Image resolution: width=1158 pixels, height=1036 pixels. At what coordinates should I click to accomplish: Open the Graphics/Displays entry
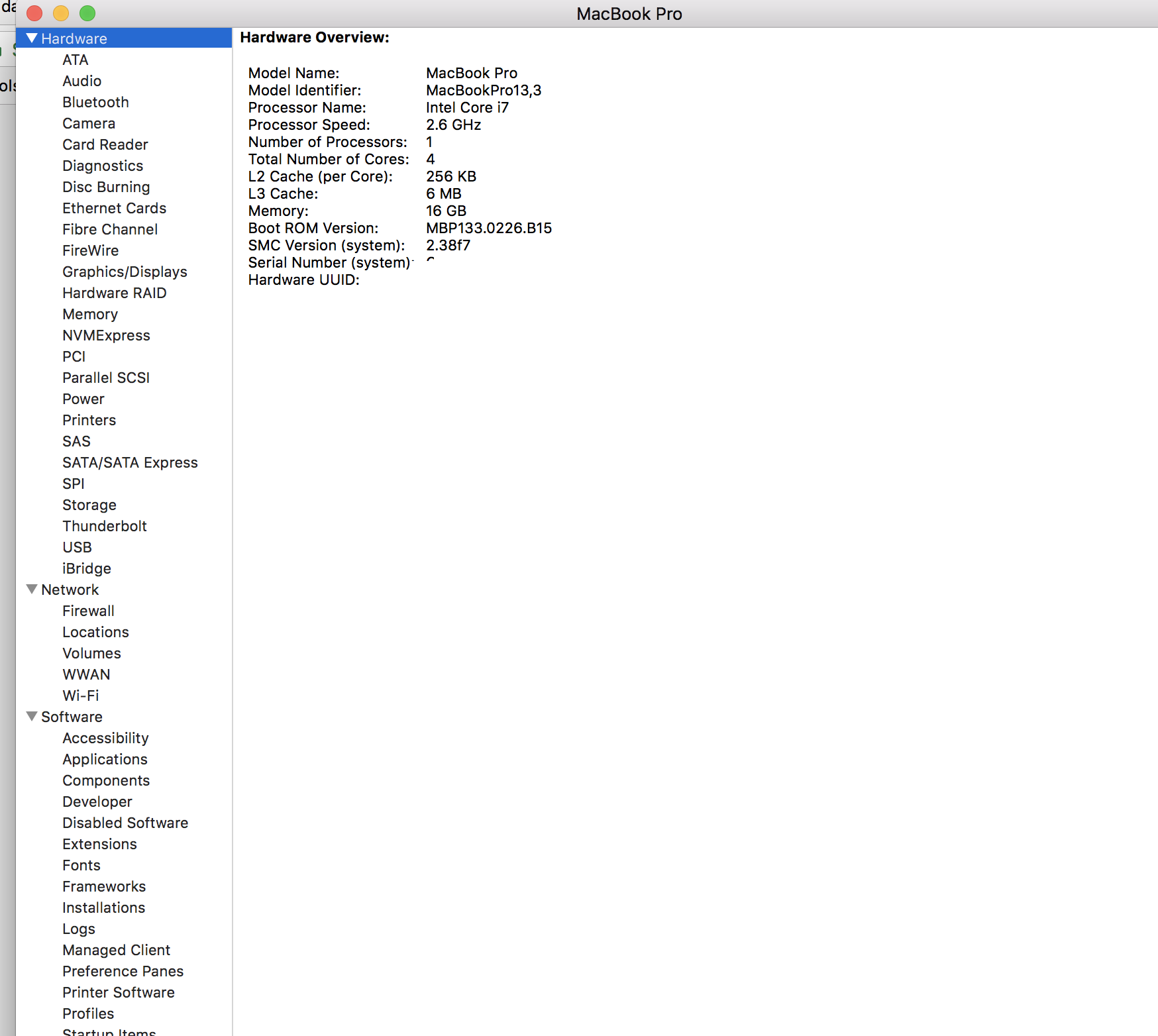(125, 272)
